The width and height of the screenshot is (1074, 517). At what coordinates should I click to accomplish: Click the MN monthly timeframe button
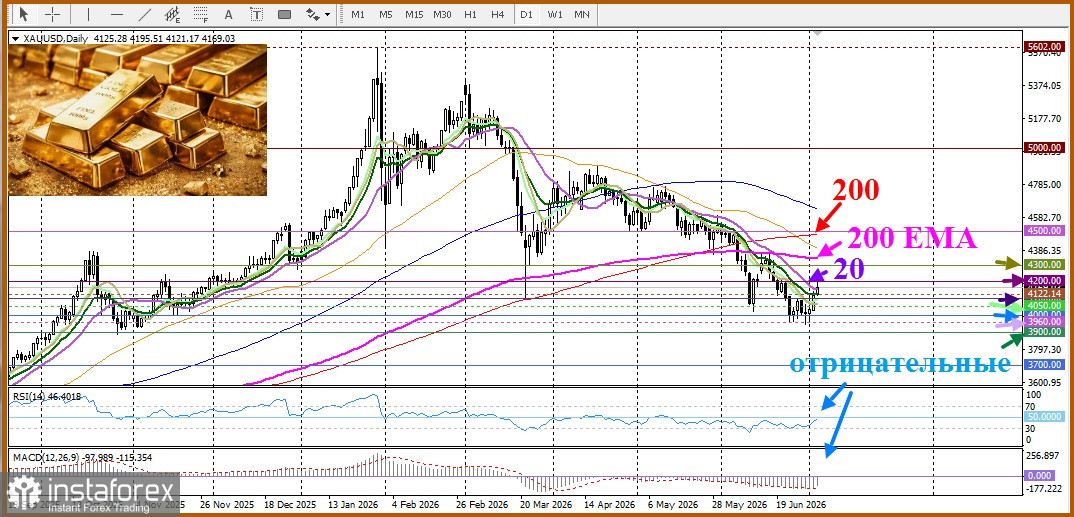[x=582, y=14]
